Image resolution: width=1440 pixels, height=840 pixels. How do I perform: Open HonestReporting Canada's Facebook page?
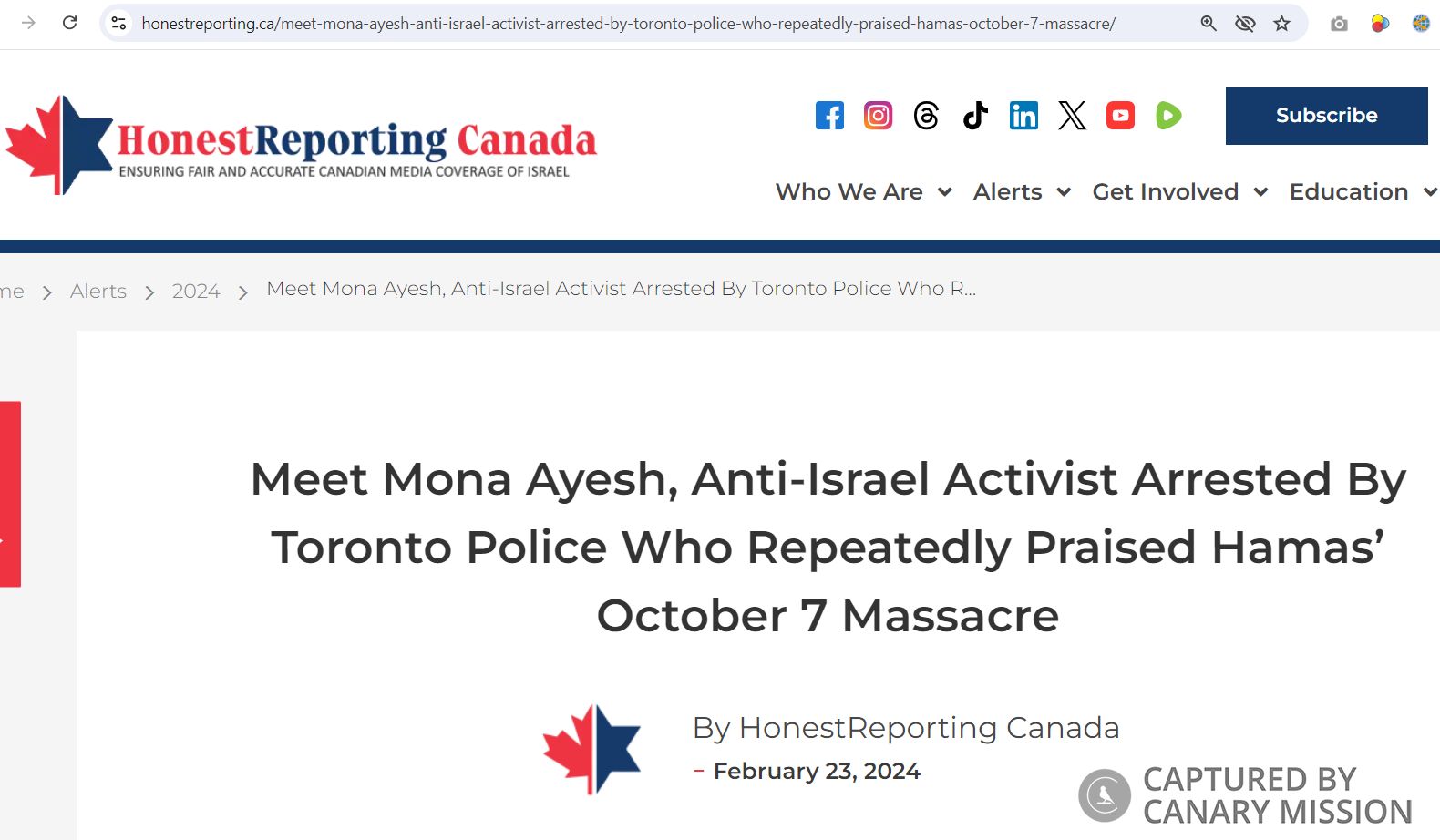pyautogui.click(x=828, y=116)
